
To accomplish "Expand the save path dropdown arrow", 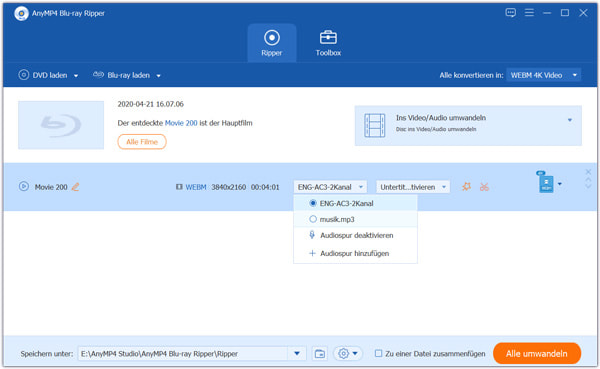I will (x=297, y=353).
